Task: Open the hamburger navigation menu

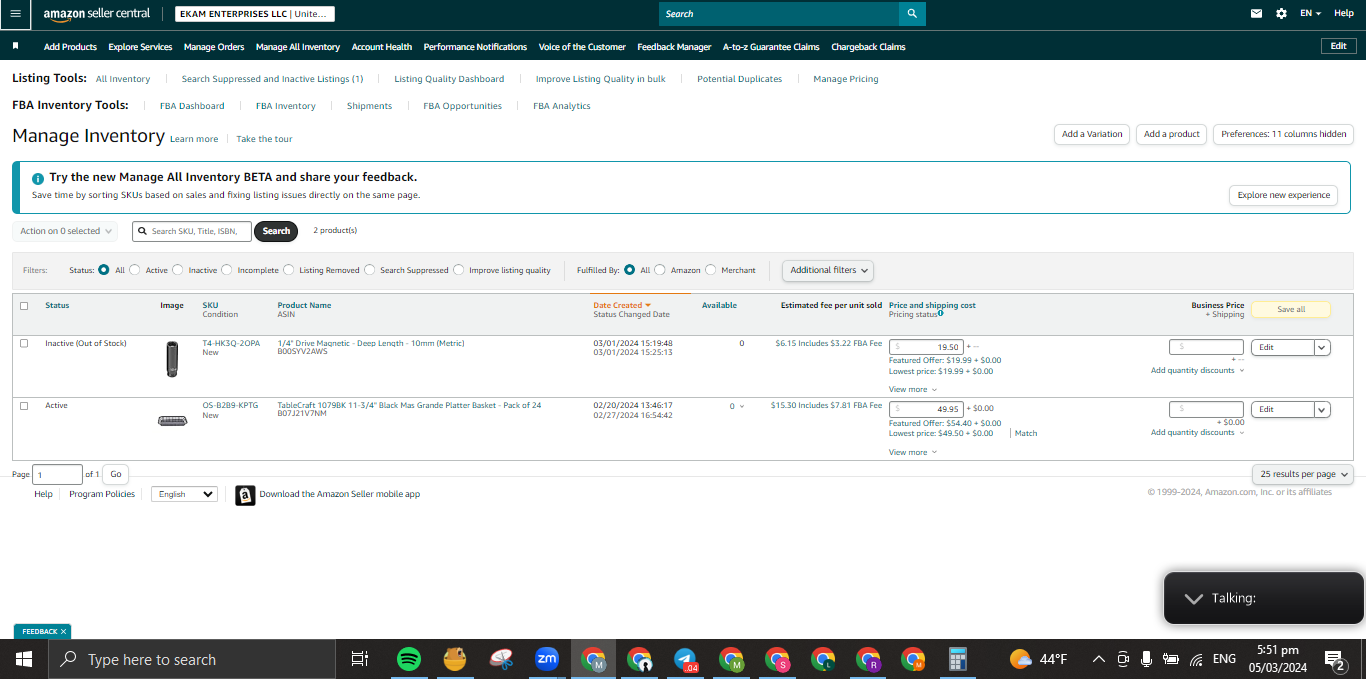Action: pyautogui.click(x=15, y=14)
